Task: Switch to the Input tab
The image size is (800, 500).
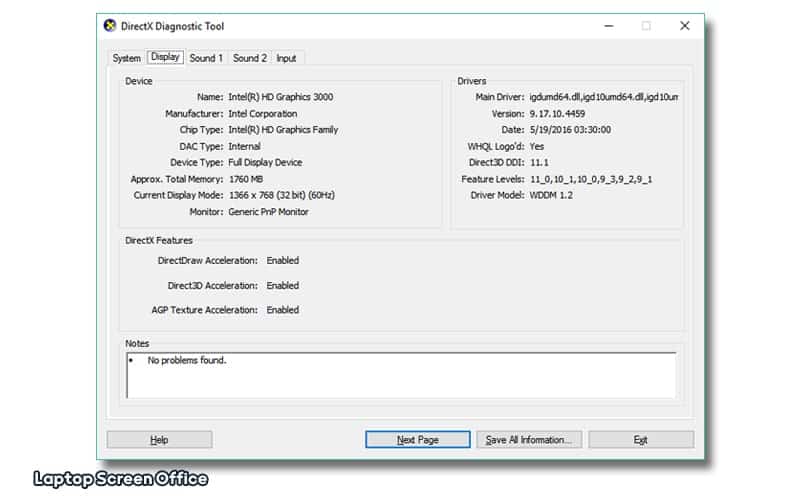Action: tap(286, 58)
